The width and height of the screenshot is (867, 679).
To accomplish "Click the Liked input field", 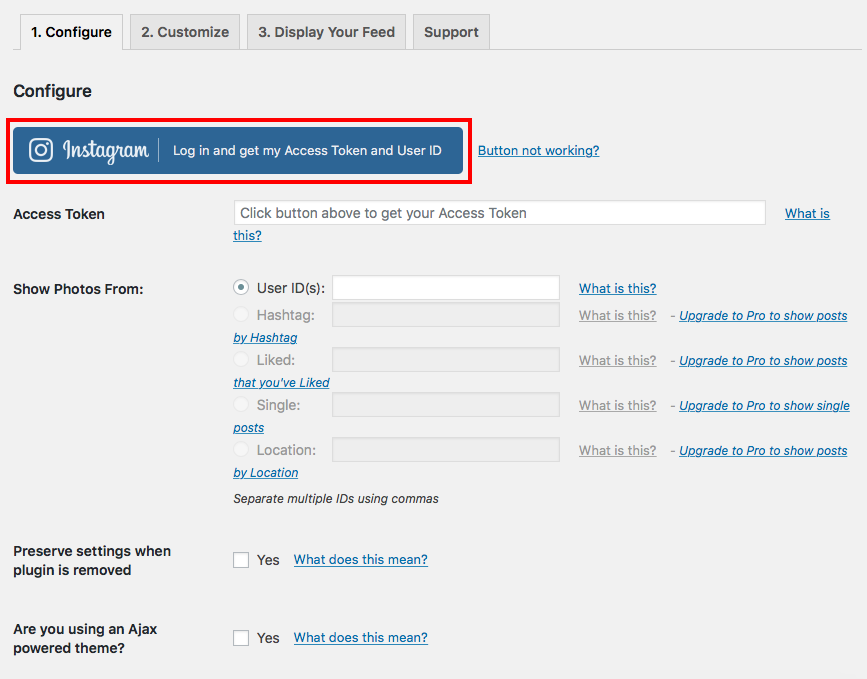I will [446, 360].
